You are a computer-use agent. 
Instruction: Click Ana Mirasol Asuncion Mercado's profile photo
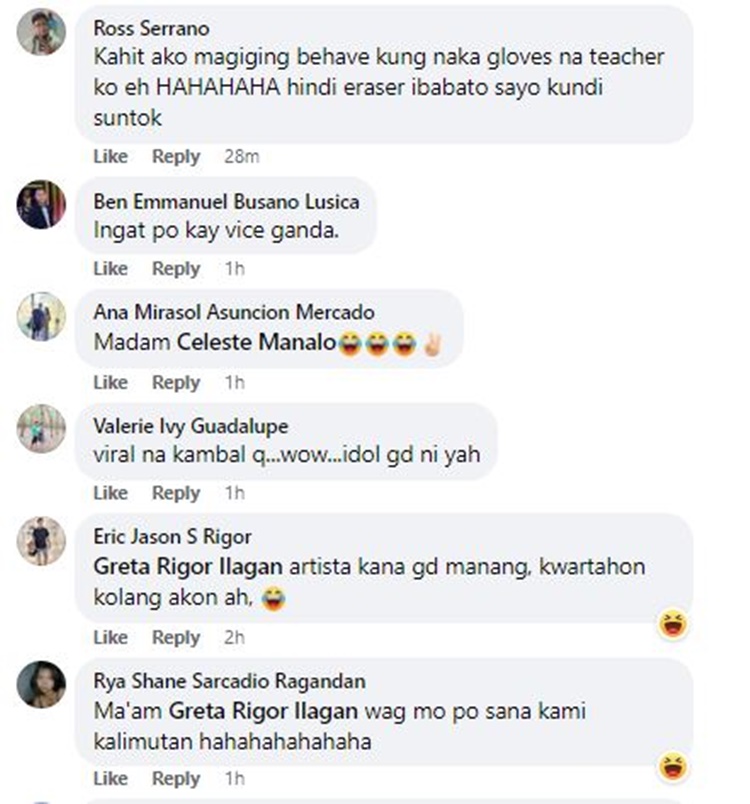[41, 316]
